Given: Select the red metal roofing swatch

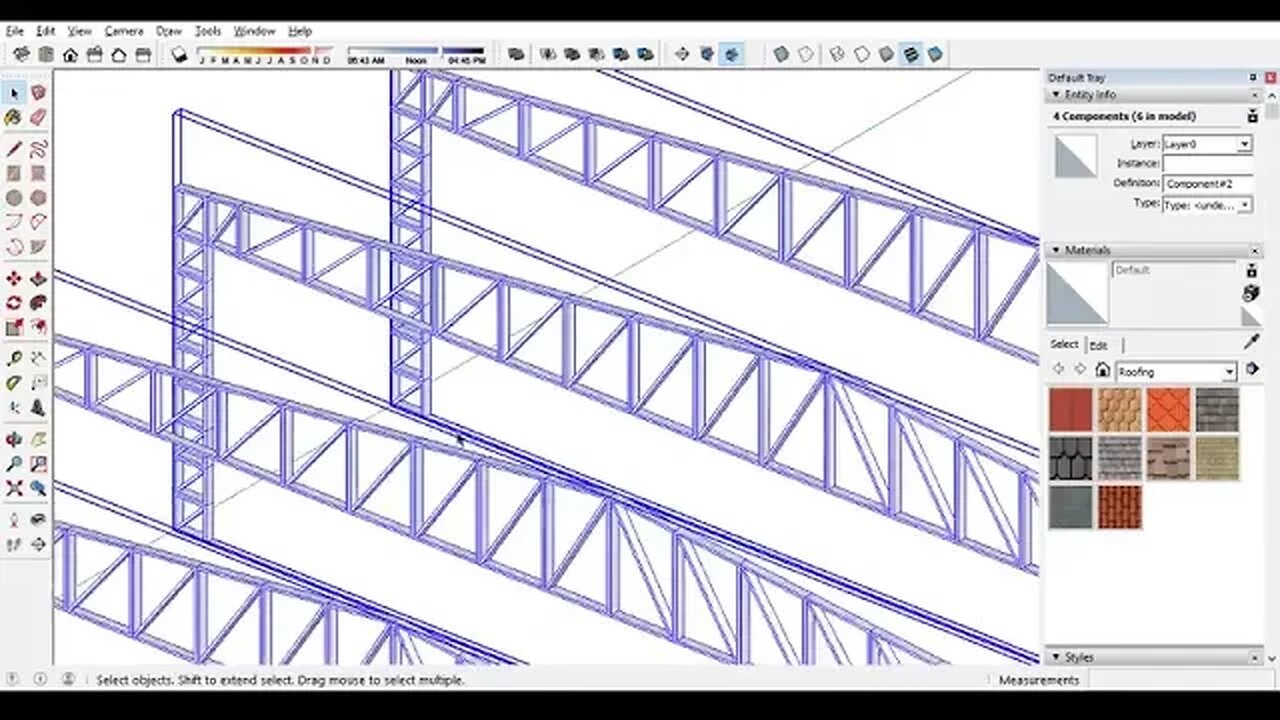Looking at the screenshot, I should click(1070, 410).
